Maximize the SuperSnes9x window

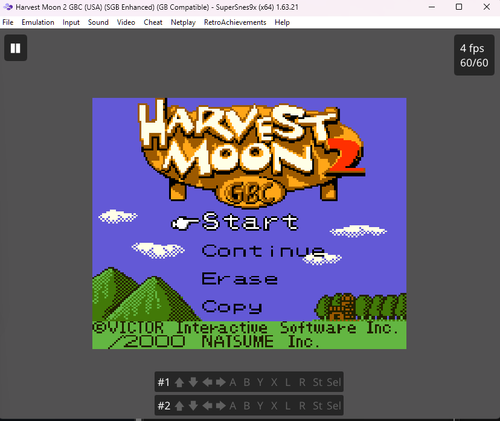pos(459,7)
